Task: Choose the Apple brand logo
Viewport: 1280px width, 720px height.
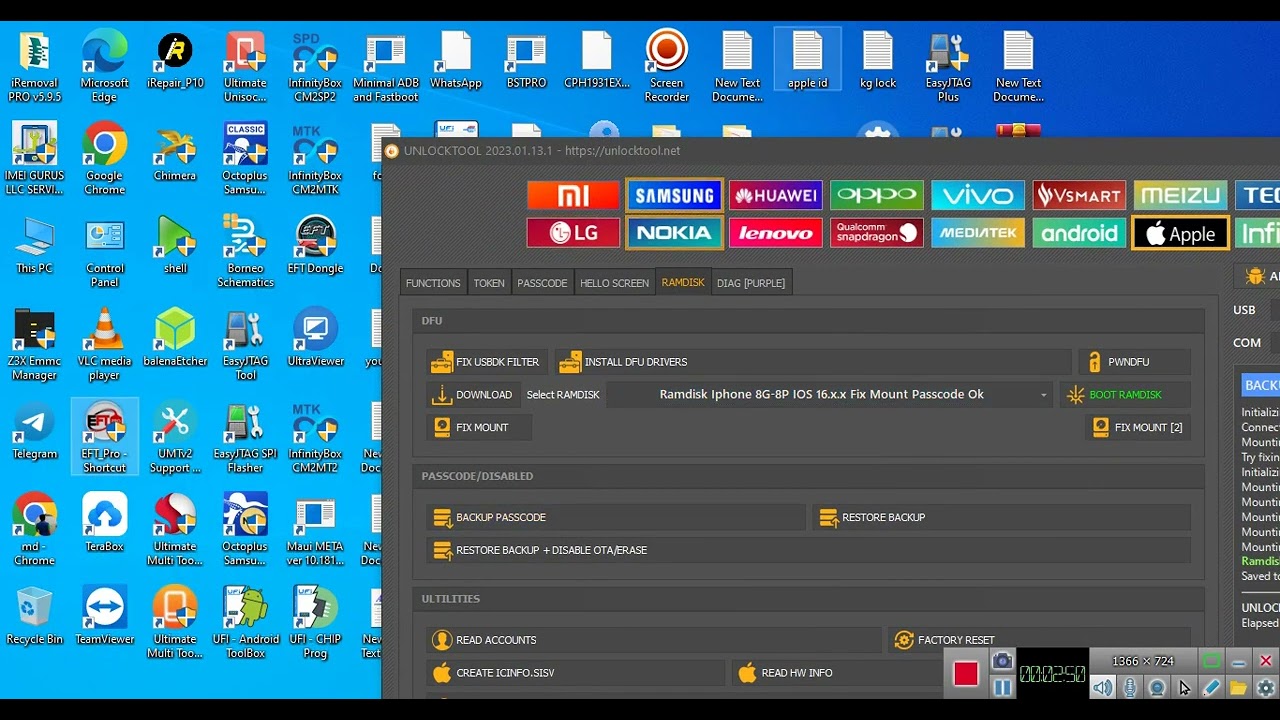Action: coord(1180,234)
